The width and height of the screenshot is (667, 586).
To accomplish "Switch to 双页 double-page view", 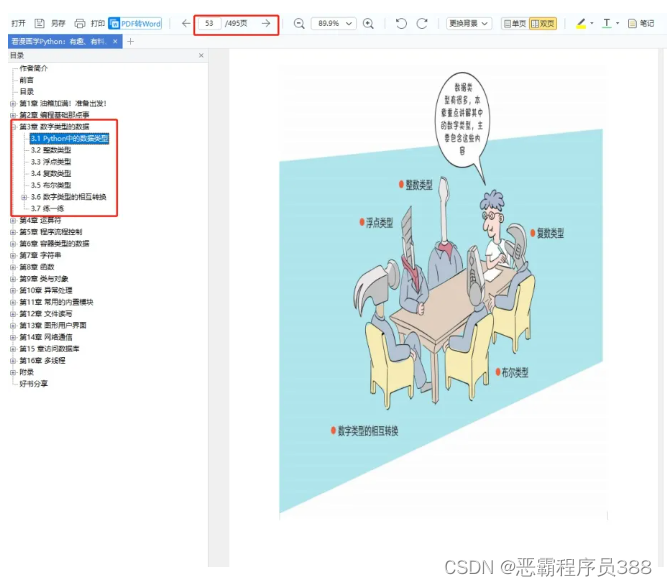I will point(543,23).
